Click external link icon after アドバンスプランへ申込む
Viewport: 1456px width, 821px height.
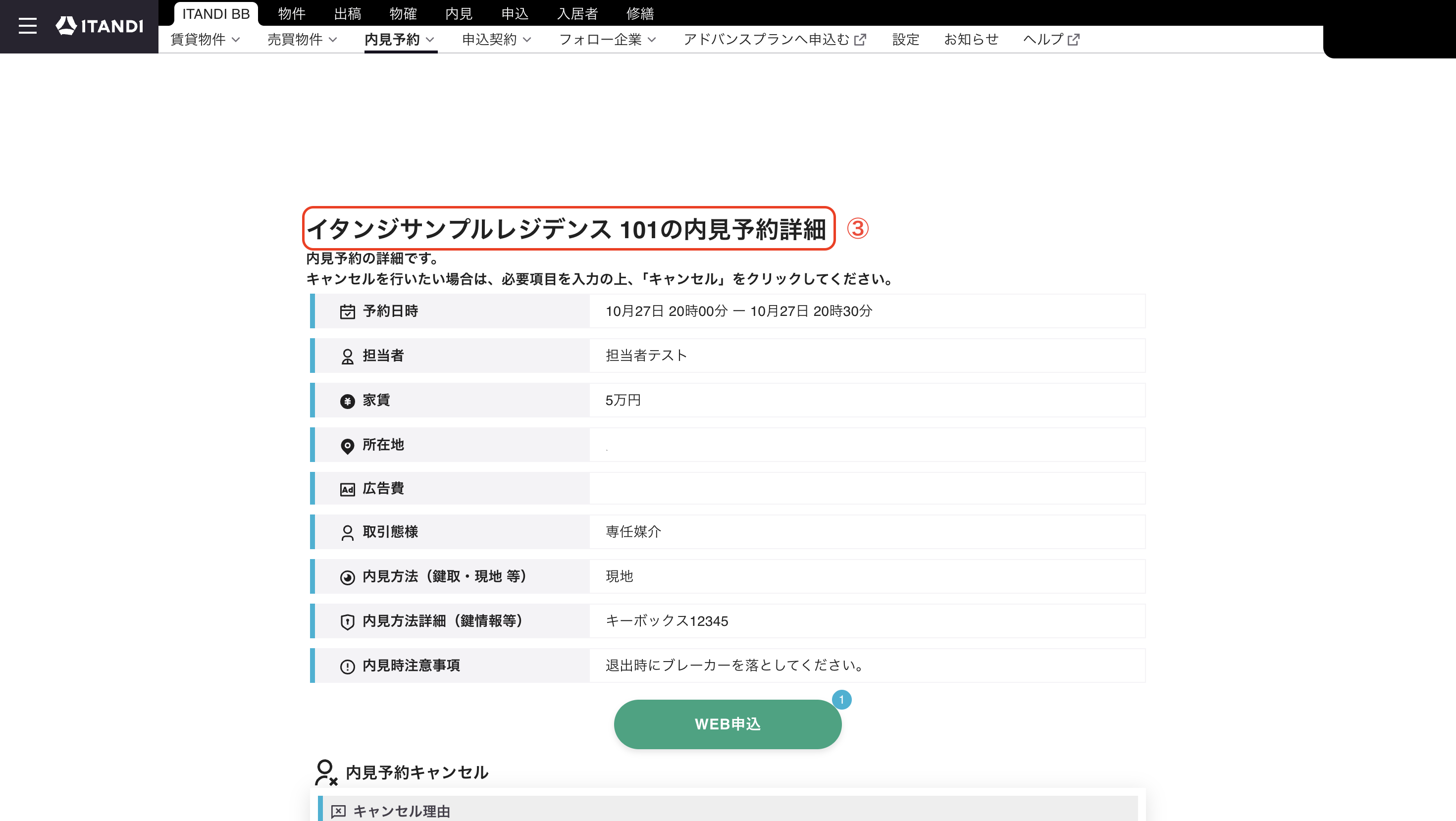tap(860, 40)
